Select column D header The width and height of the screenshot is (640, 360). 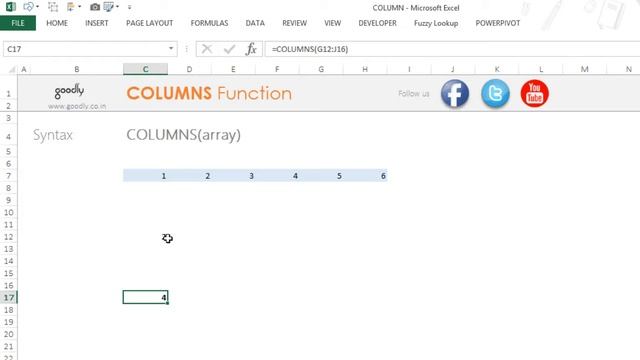[x=189, y=69]
